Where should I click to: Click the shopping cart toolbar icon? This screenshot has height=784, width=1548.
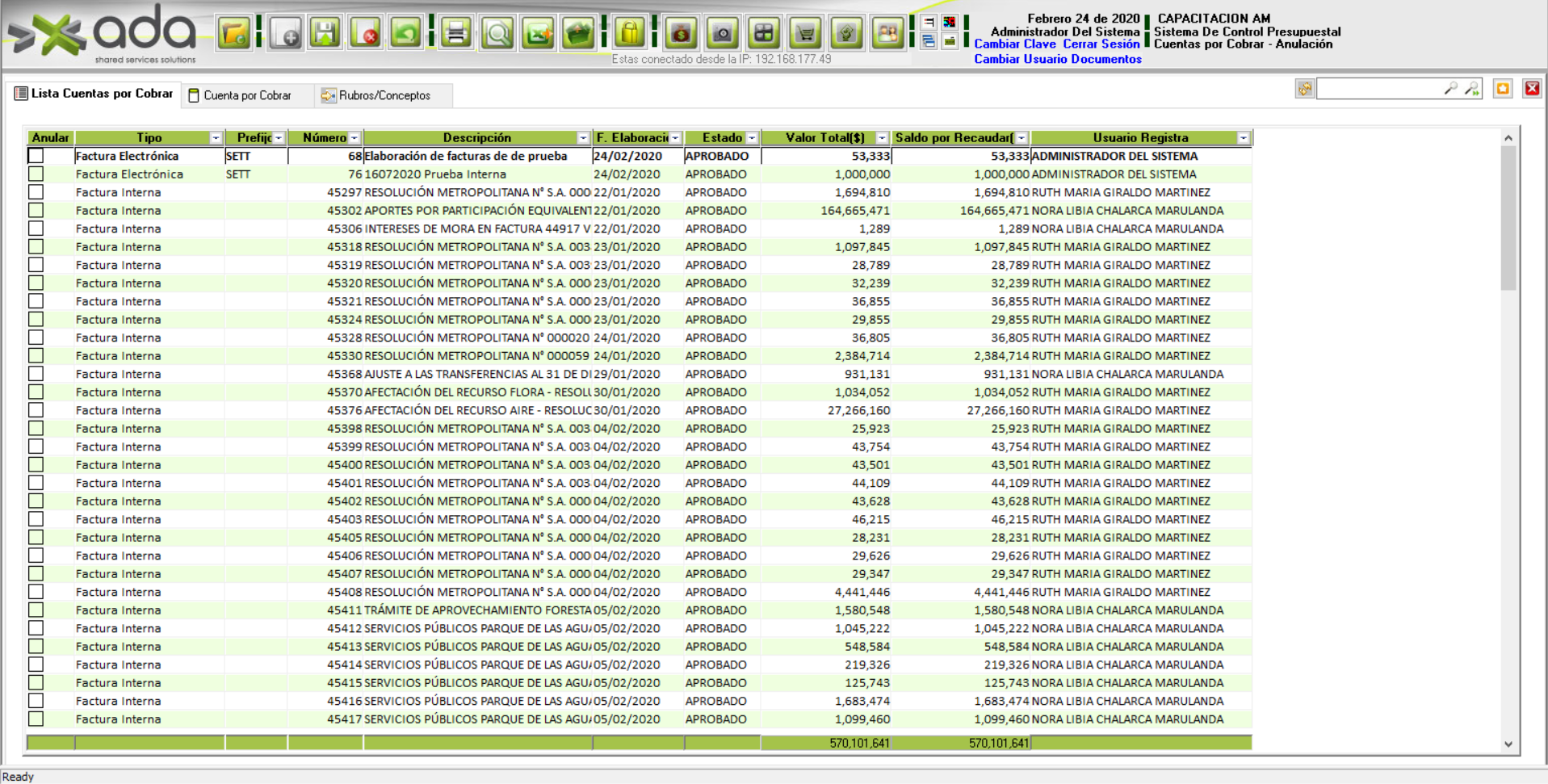tap(805, 34)
